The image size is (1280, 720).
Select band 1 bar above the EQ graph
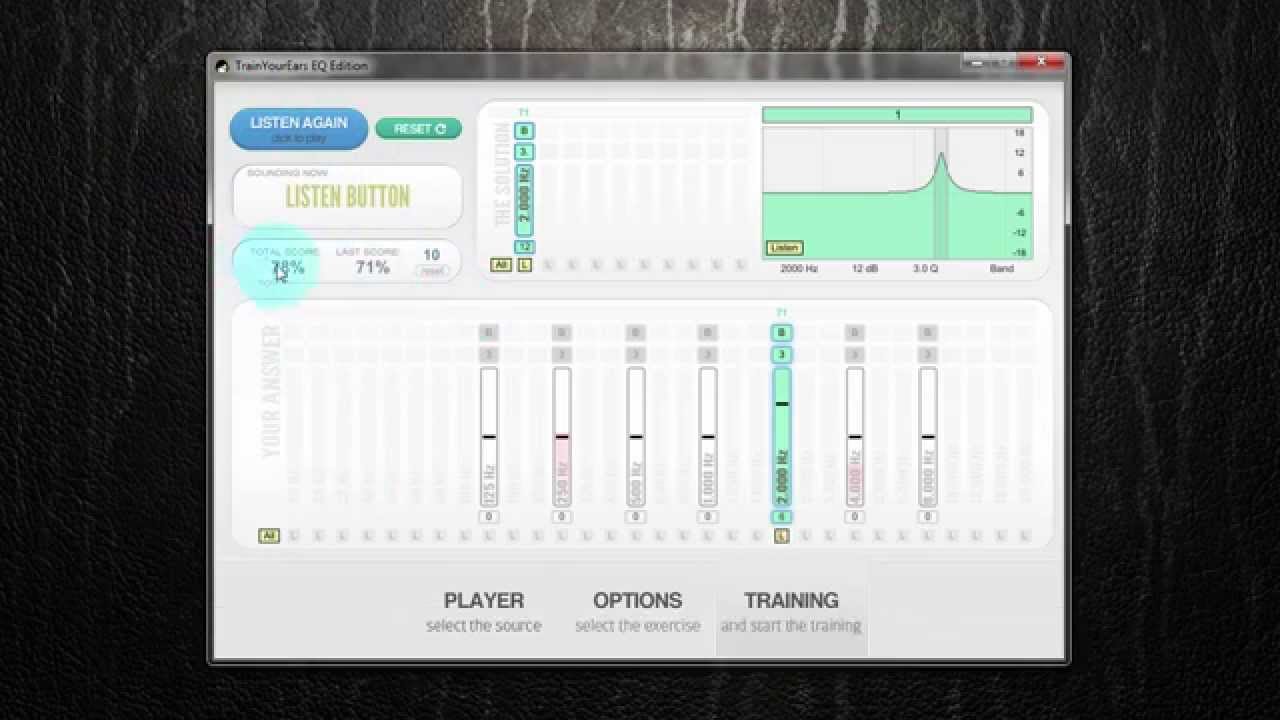(x=897, y=115)
